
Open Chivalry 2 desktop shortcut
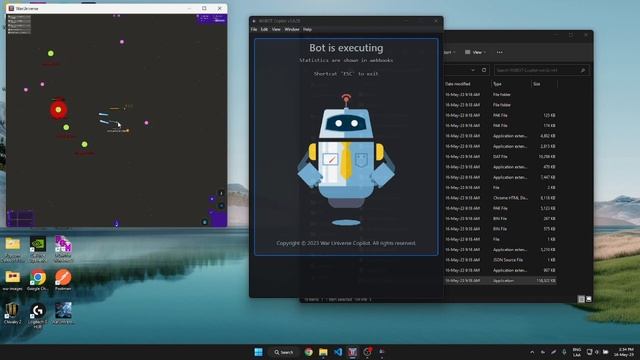coord(12,313)
